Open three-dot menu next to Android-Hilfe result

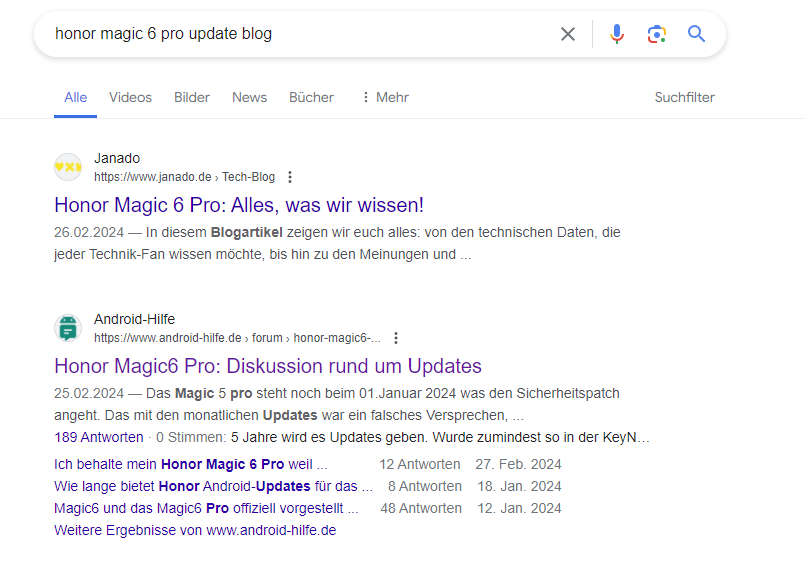(395, 338)
